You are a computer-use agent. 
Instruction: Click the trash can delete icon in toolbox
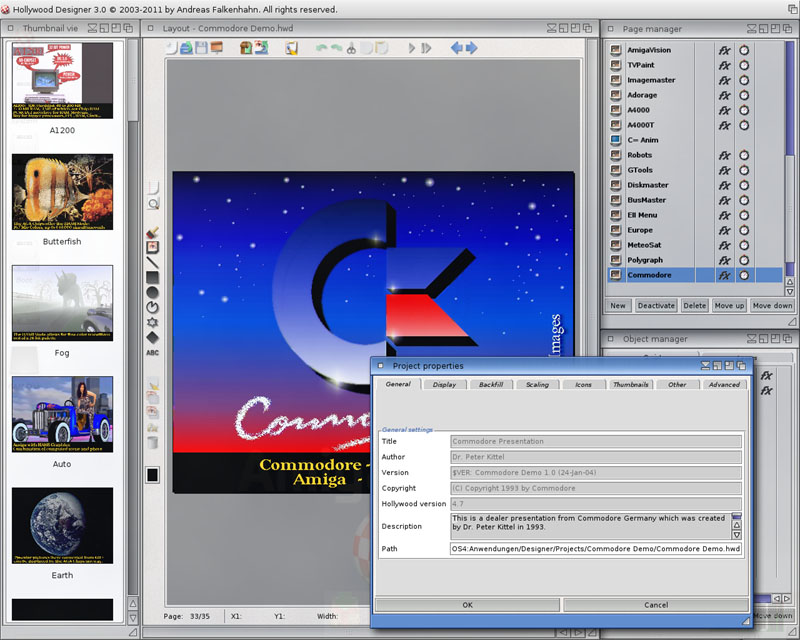[153, 442]
